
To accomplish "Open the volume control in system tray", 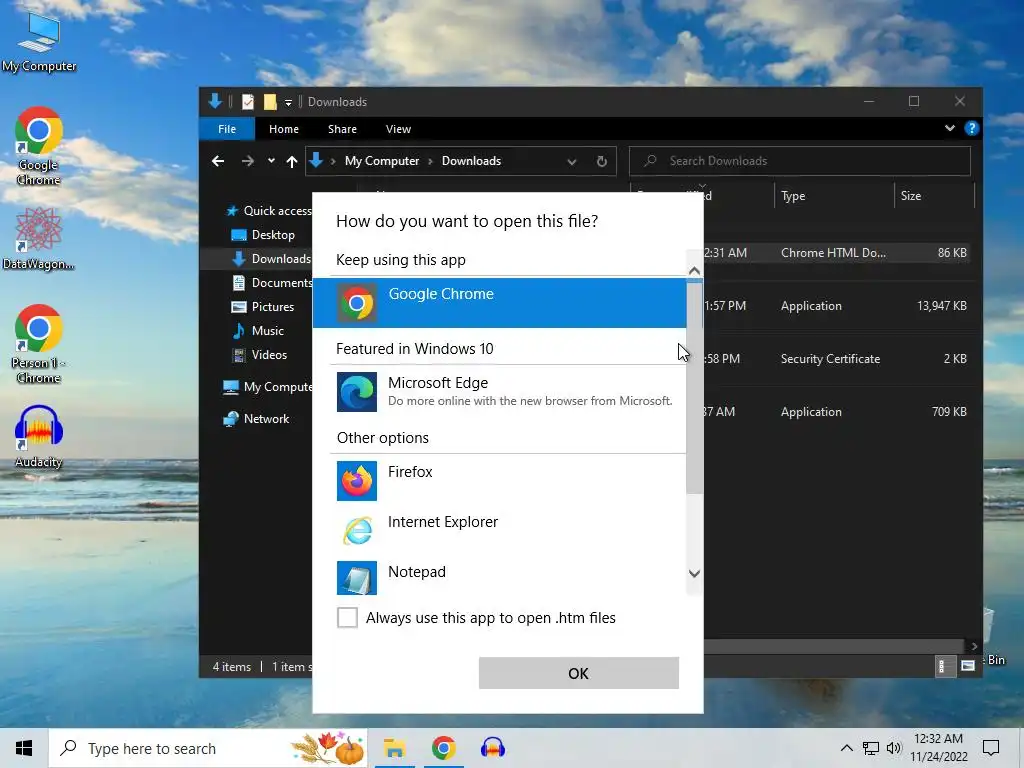I will click(893, 748).
